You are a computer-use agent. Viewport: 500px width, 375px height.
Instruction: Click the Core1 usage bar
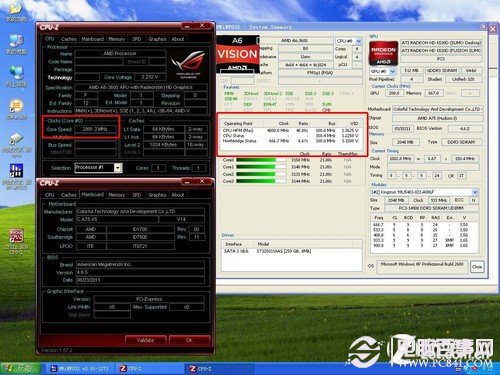(261, 167)
